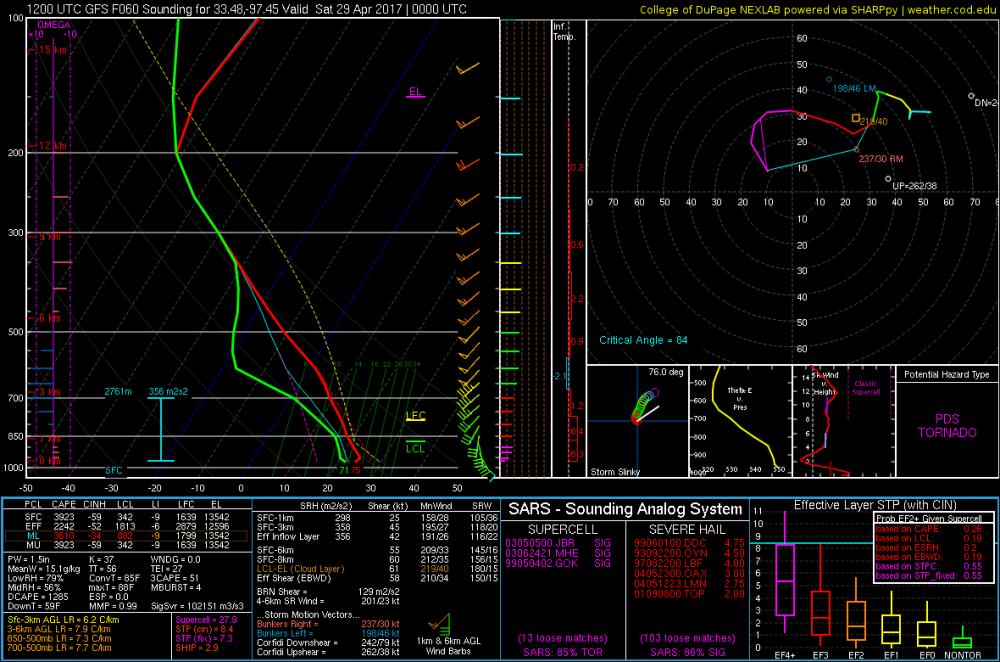Click the "PDS TORNADO" hazard text

(947, 425)
